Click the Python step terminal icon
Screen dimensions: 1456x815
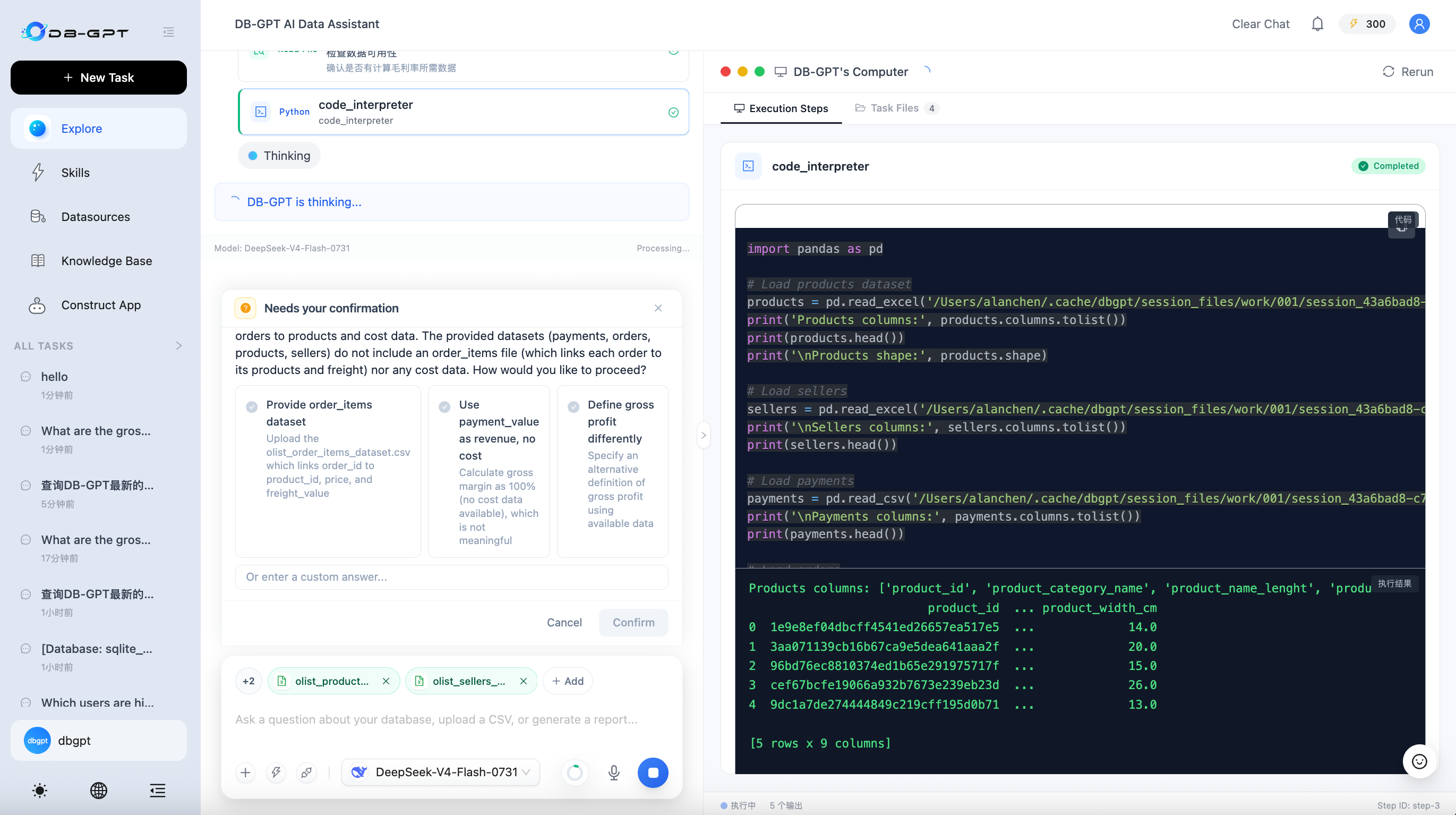[x=261, y=112]
